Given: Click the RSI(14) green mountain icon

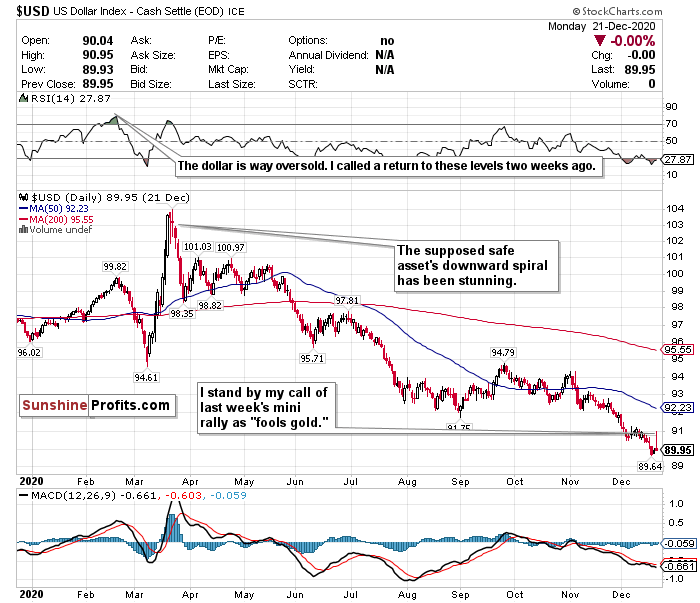Looking at the screenshot, I should [x=23, y=98].
